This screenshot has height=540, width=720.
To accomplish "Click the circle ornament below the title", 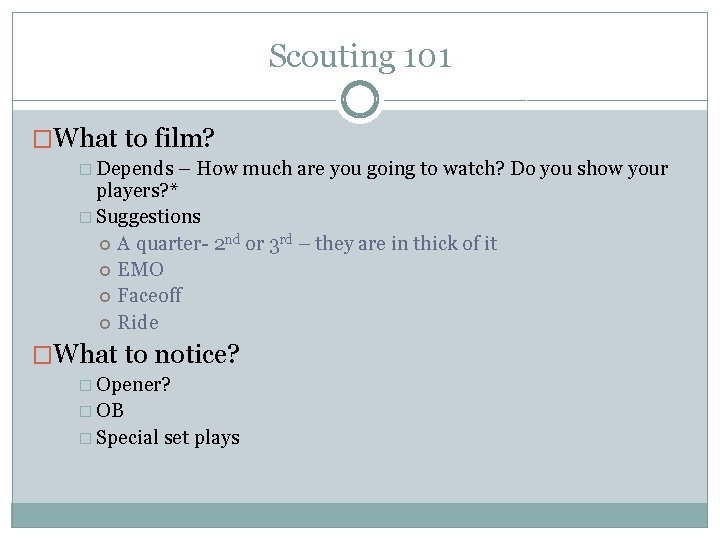I will pos(360,100).
